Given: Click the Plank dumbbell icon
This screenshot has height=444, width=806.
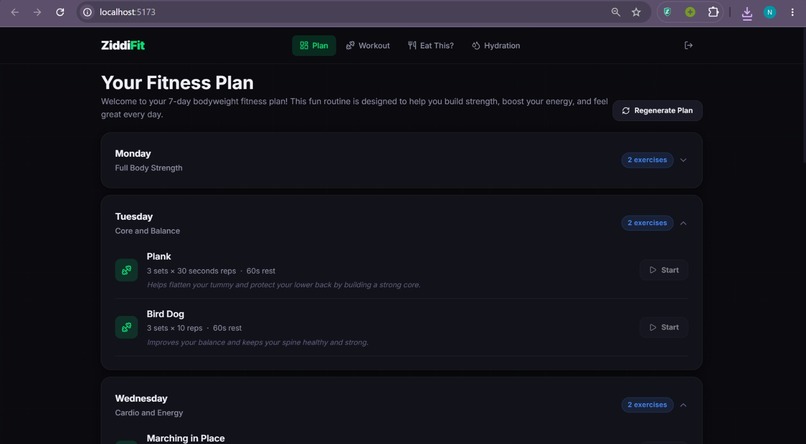Looking at the screenshot, I should (x=126, y=270).
